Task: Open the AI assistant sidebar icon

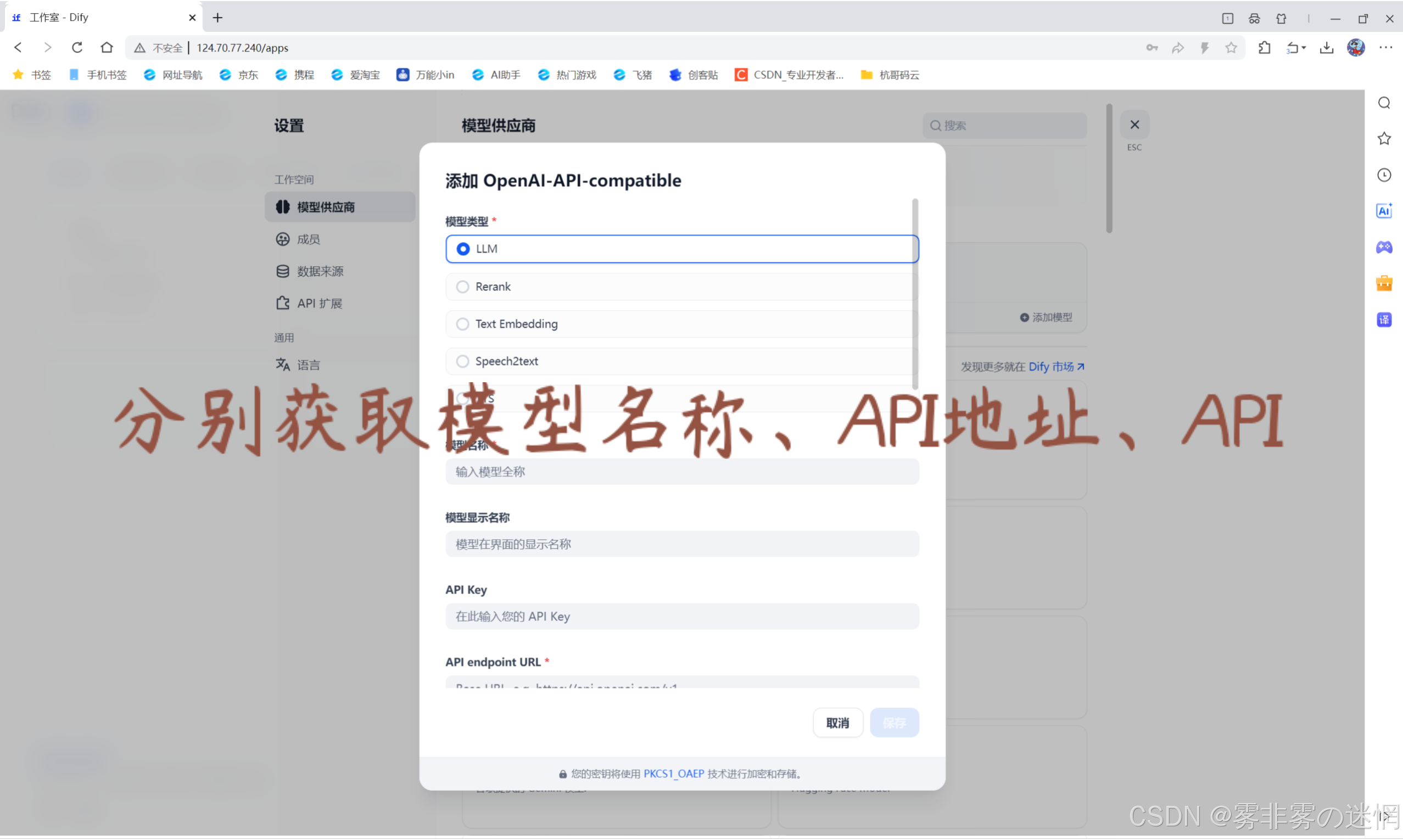Action: coord(1384,211)
